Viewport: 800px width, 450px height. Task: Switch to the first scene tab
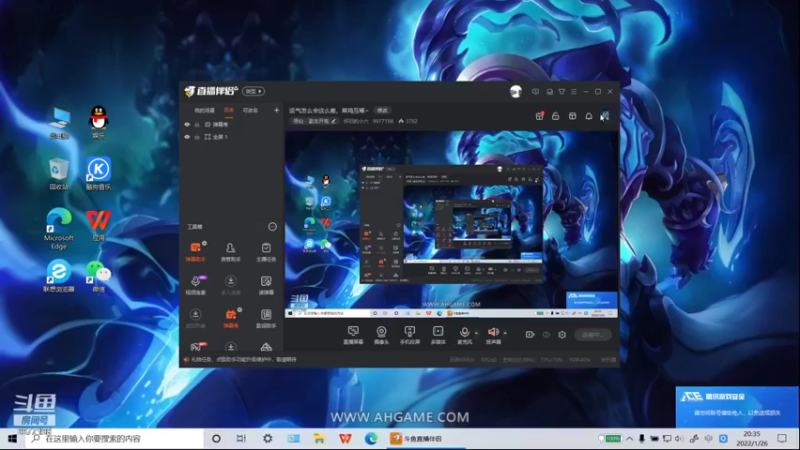coord(205,110)
